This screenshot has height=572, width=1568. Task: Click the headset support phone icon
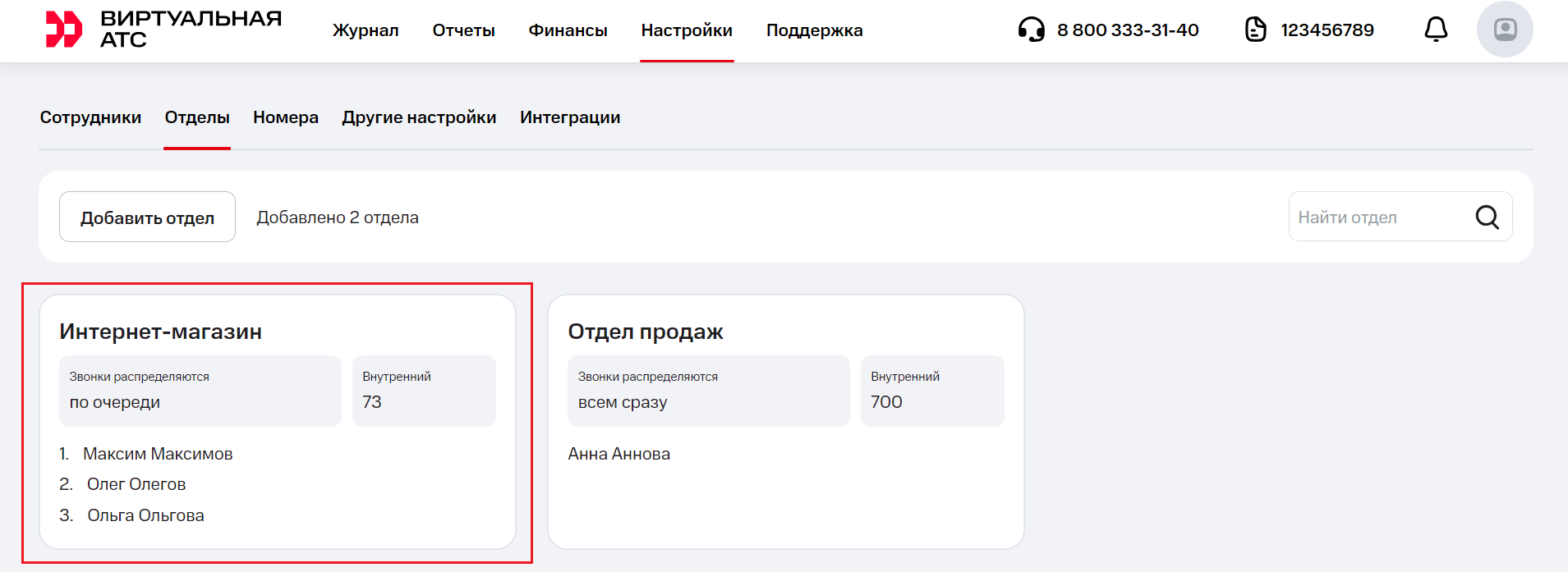click(1031, 30)
